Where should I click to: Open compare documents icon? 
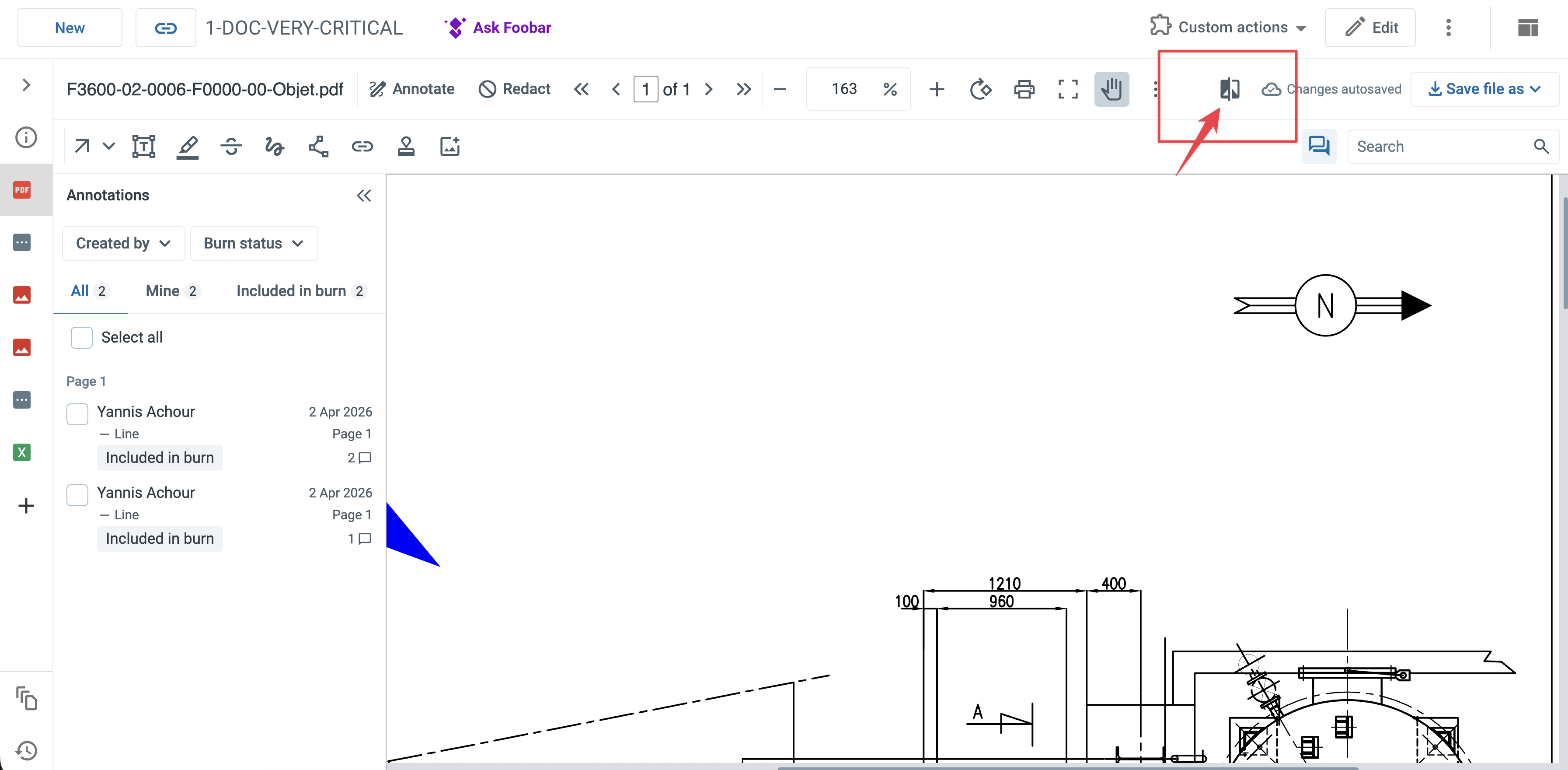click(1230, 89)
